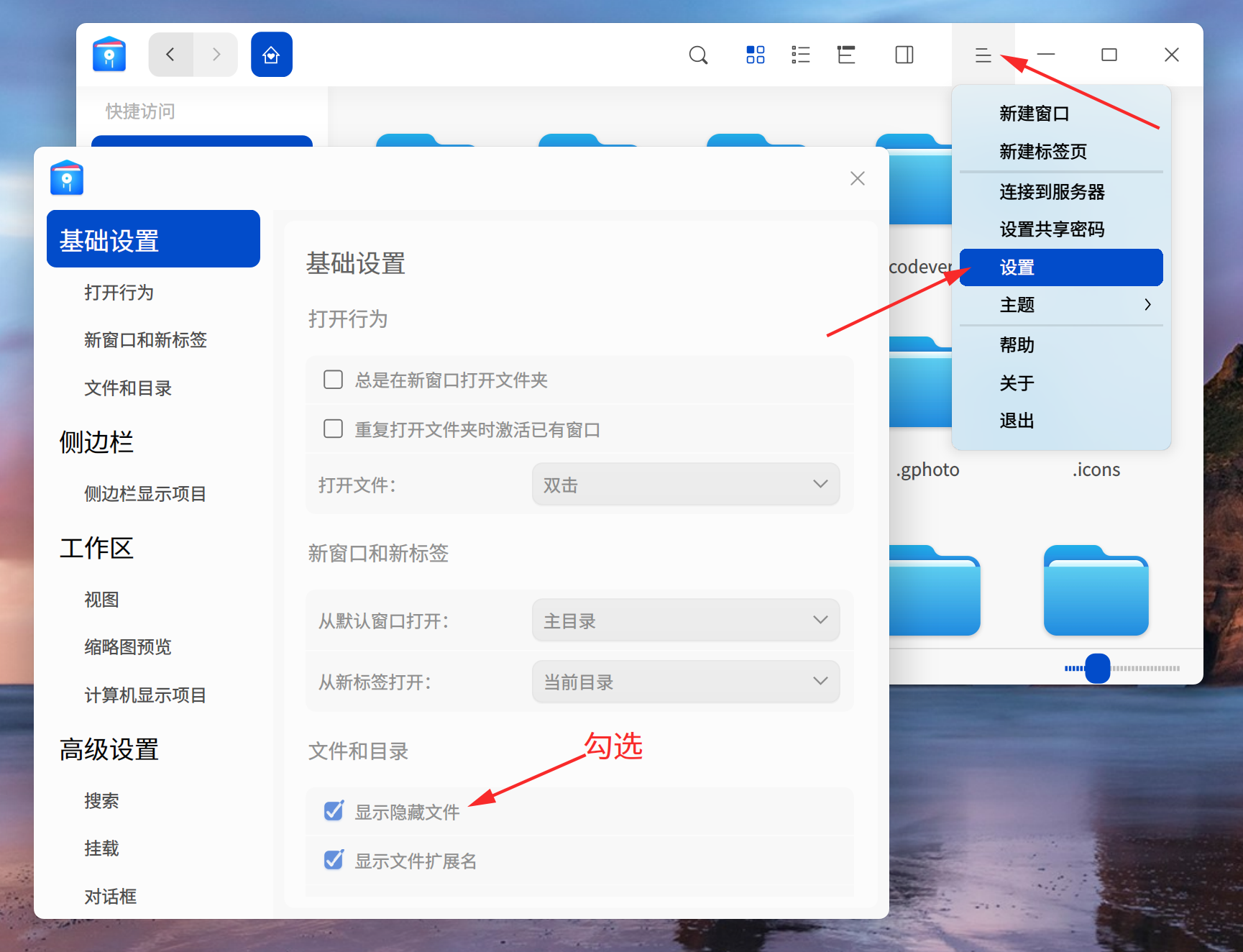Open 缩略图预览 settings section

[128, 647]
